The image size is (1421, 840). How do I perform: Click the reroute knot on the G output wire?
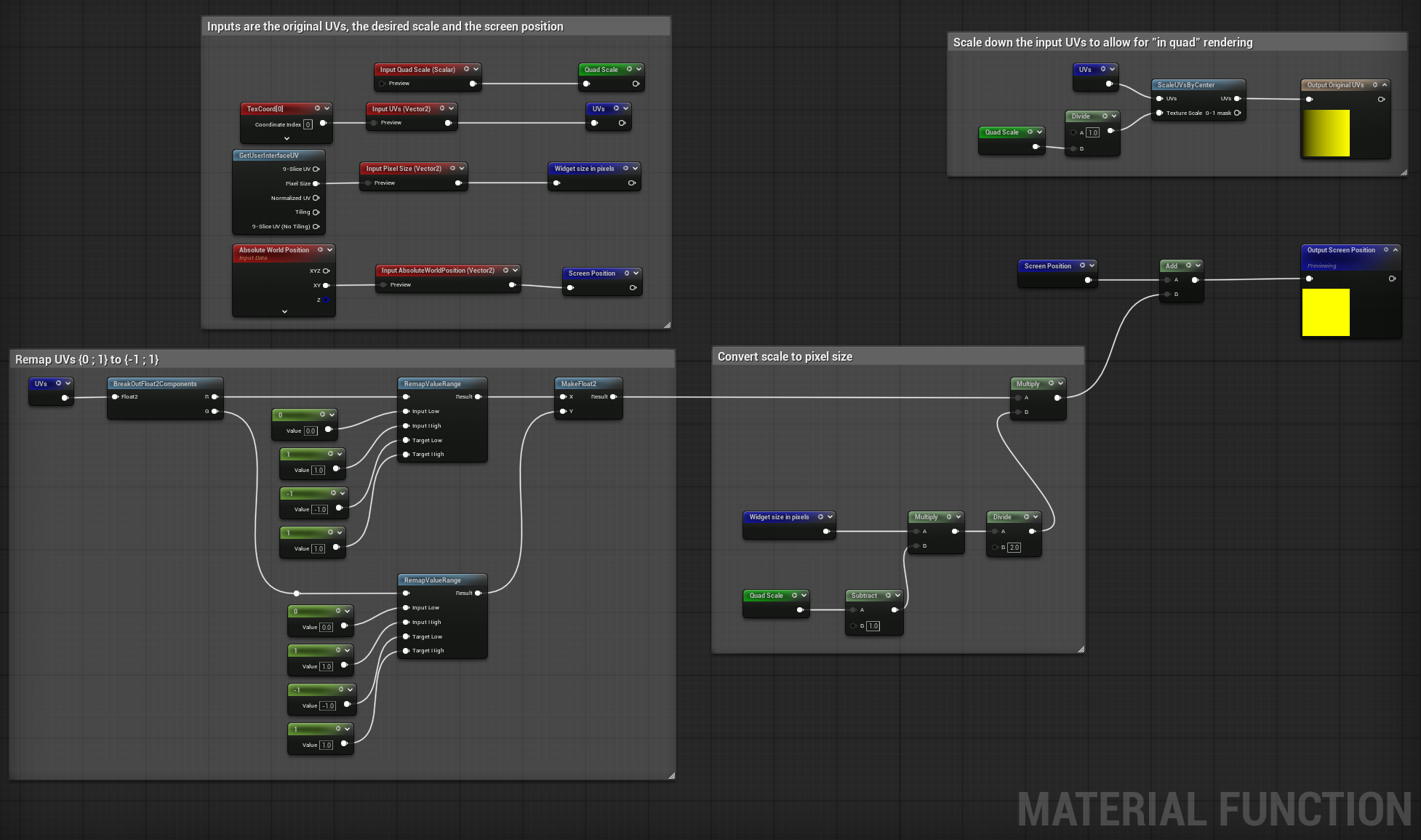[x=296, y=593]
